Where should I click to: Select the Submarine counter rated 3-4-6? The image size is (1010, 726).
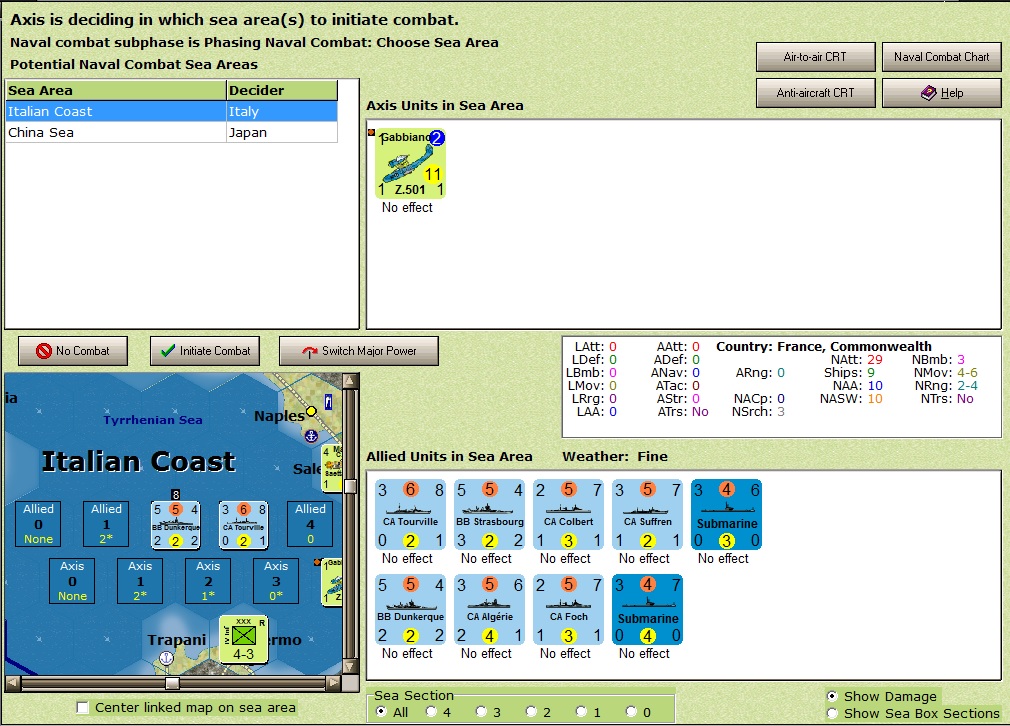coord(727,514)
